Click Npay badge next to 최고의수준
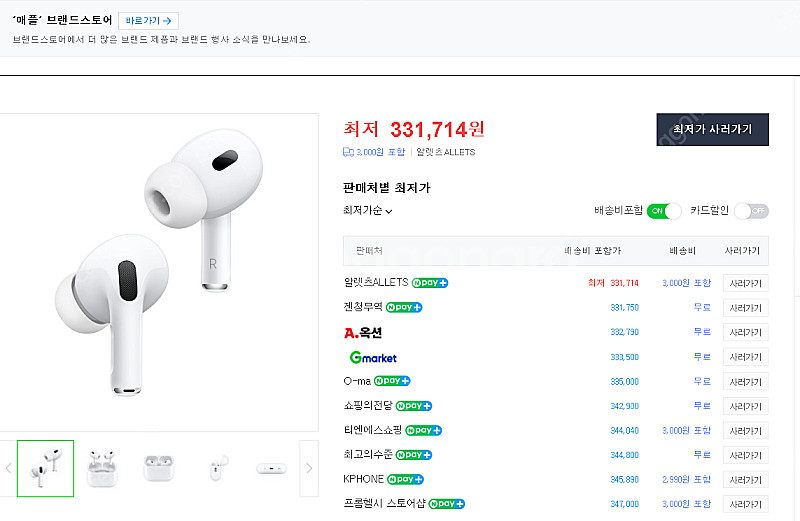The height and width of the screenshot is (521, 800). coord(414,455)
